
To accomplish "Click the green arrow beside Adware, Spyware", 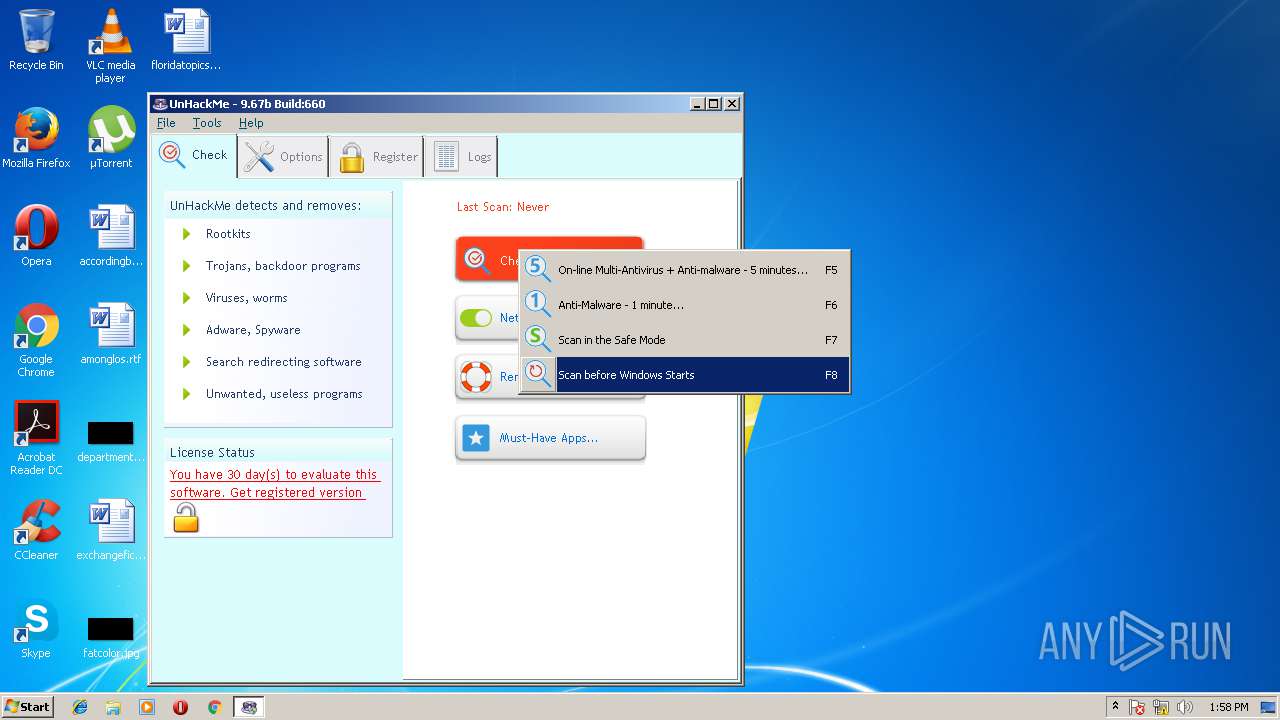I will point(186,330).
